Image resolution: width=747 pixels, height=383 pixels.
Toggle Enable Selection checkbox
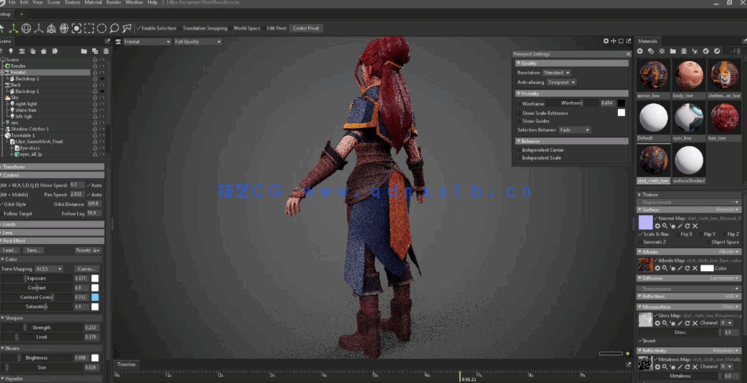[139, 28]
